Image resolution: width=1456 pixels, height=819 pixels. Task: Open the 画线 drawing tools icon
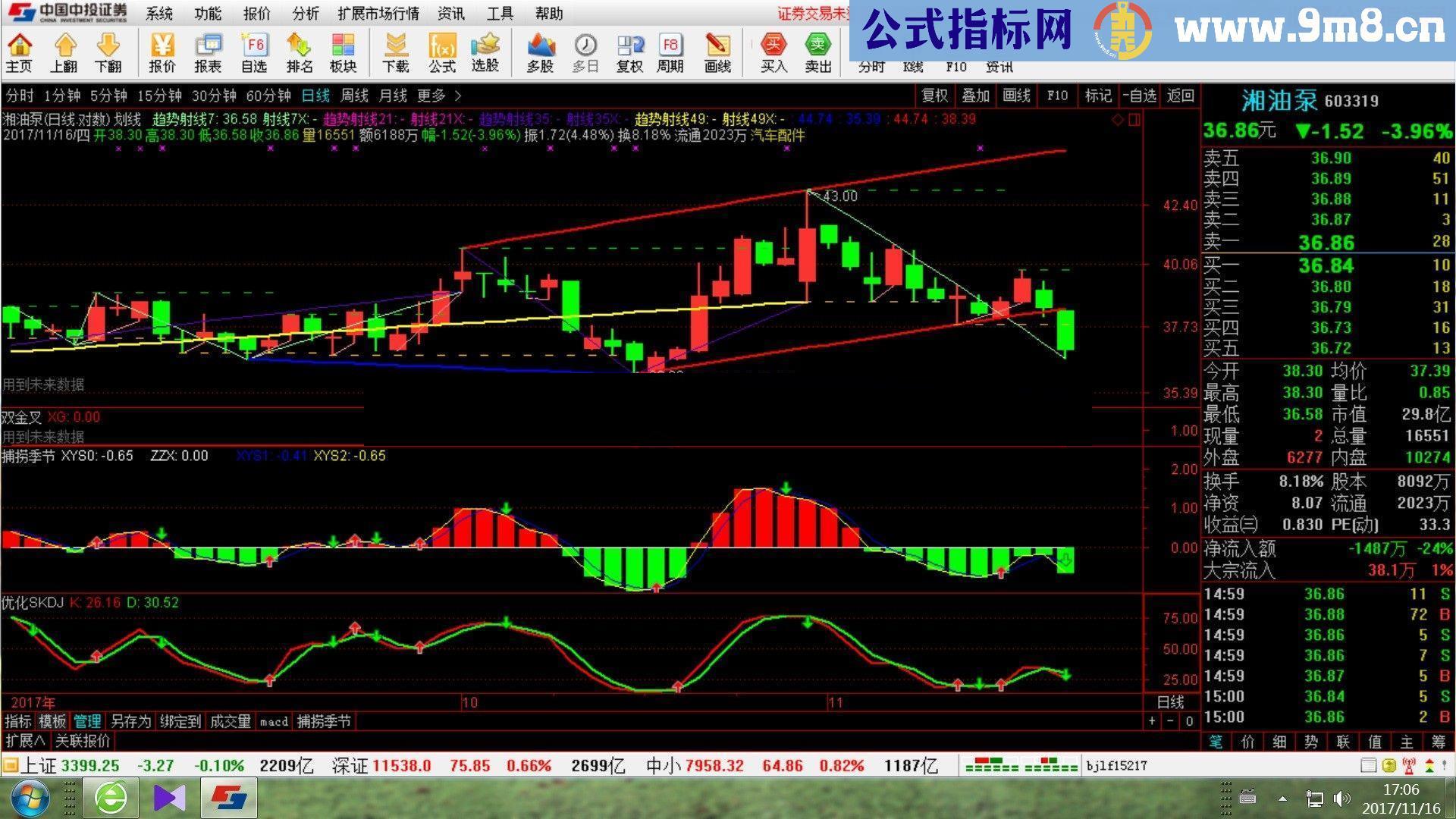[x=718, y=52]
